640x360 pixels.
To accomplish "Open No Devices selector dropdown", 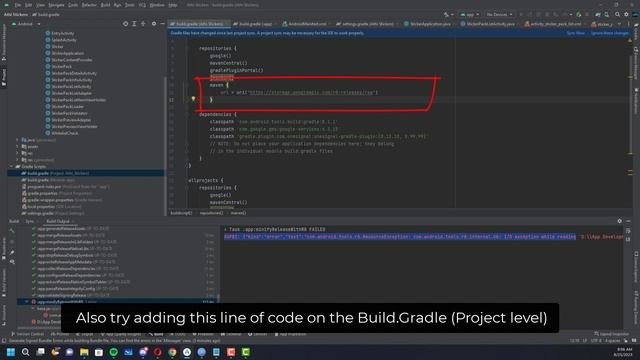I will click(499, 14).
